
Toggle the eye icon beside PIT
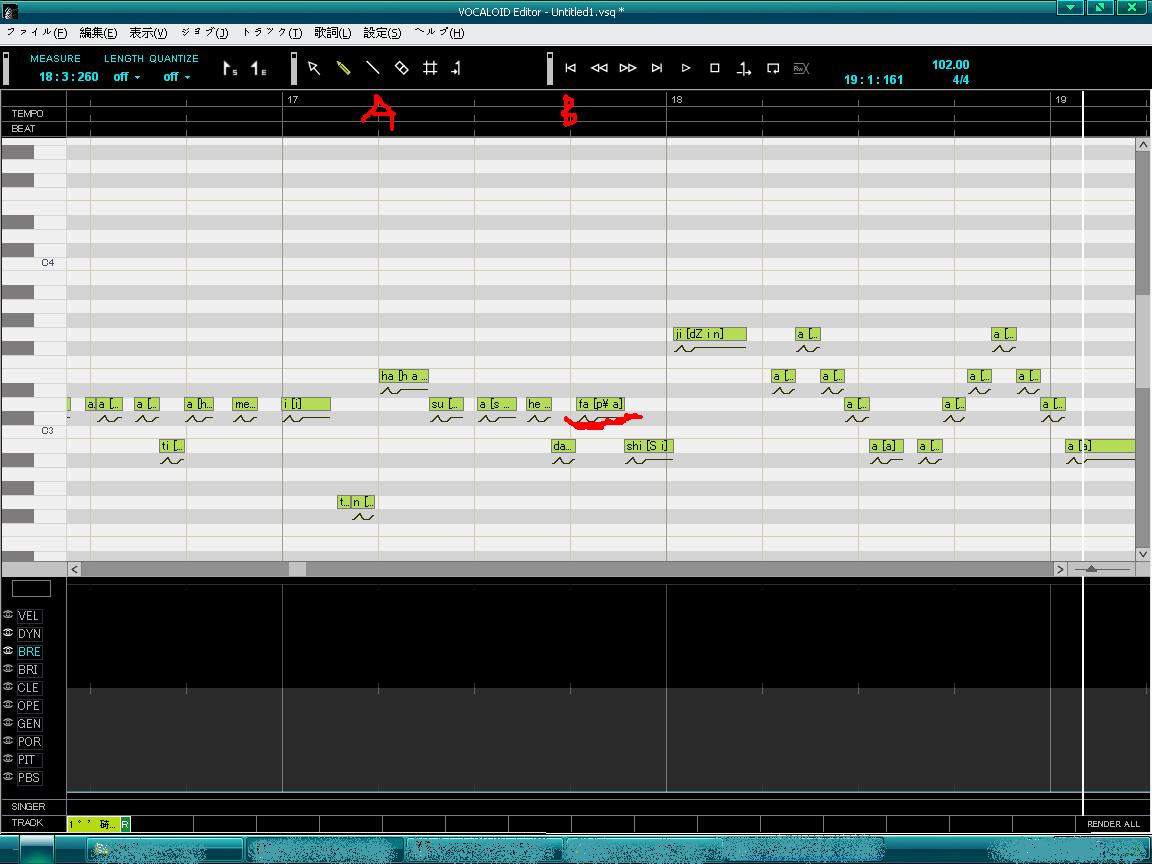(8, 759)
